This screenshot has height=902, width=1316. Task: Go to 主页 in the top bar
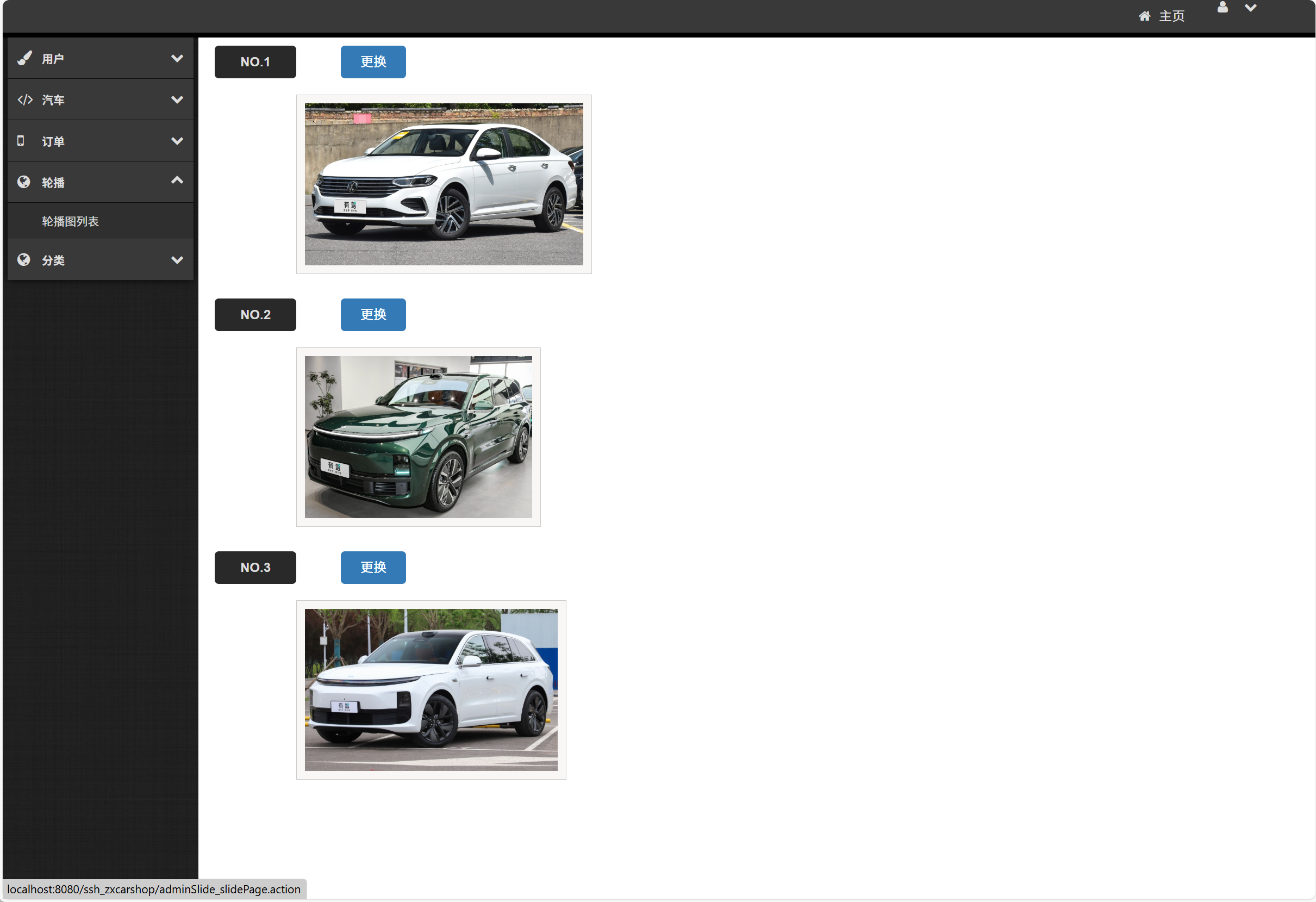click(1171, 16)
